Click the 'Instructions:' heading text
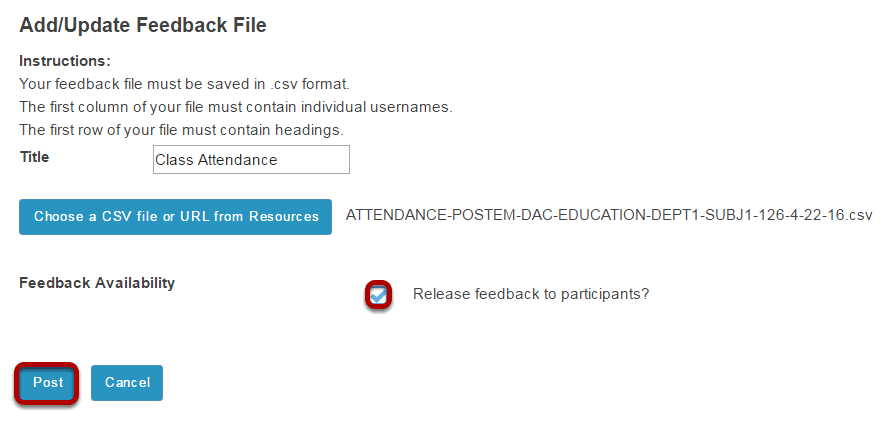 pyautogui.click(x=65, y=61)
